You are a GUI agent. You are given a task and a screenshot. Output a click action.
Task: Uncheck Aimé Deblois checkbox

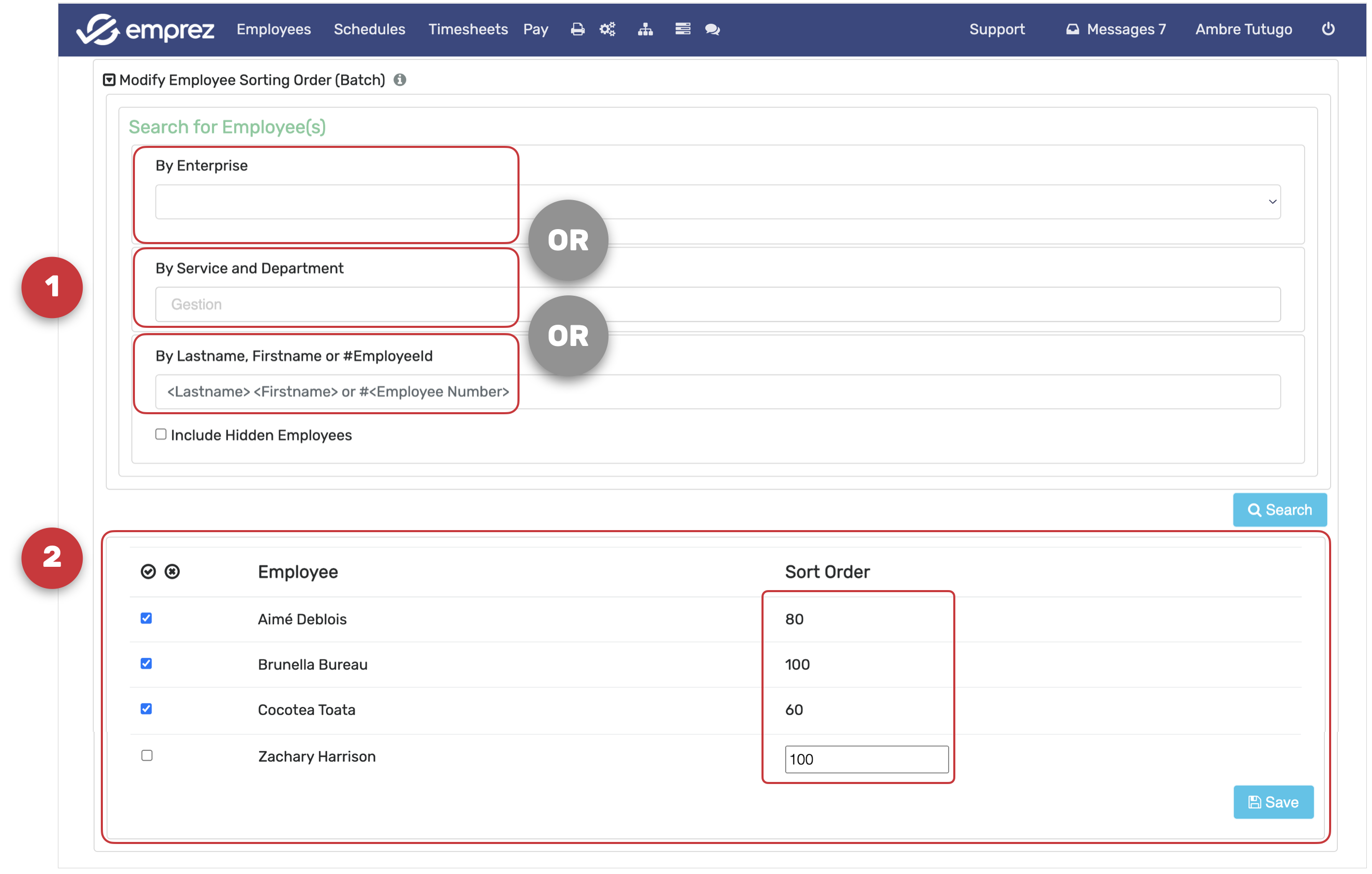coord(146,618)
